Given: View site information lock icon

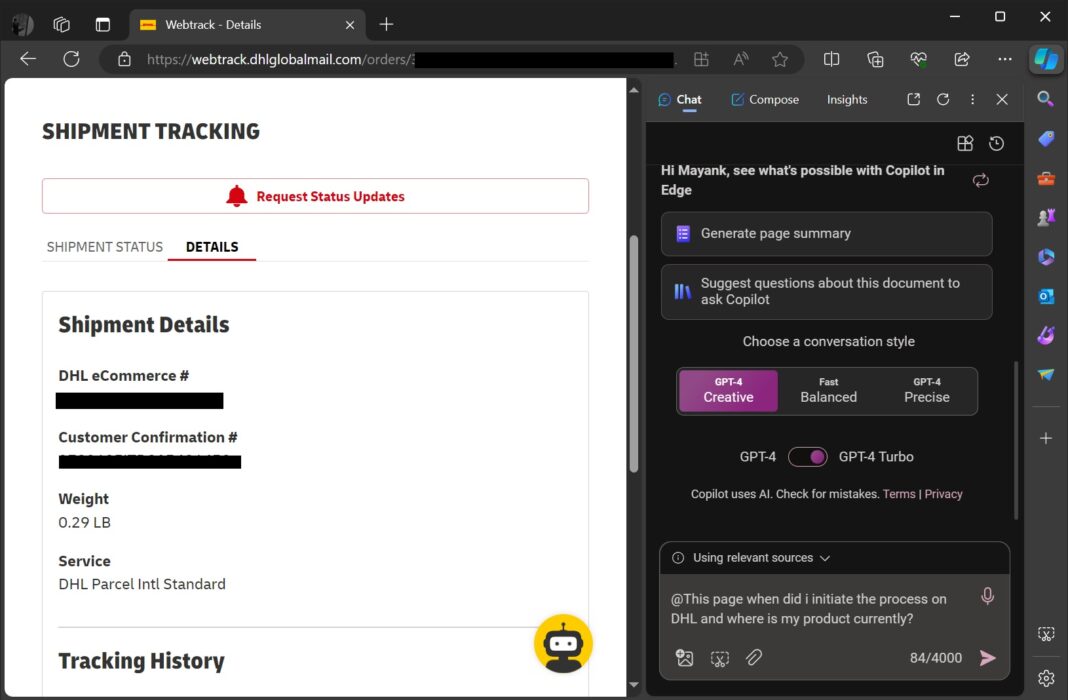Looking at the screenshot, I should [x=124, y=59].
